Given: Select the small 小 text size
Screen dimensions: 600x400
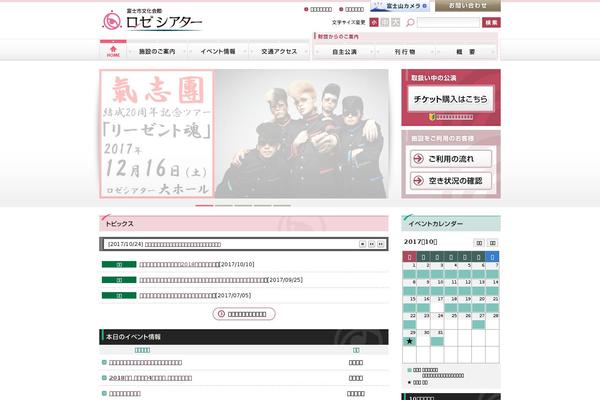Looking at the screenshot, I should click(x=374, y=23).
